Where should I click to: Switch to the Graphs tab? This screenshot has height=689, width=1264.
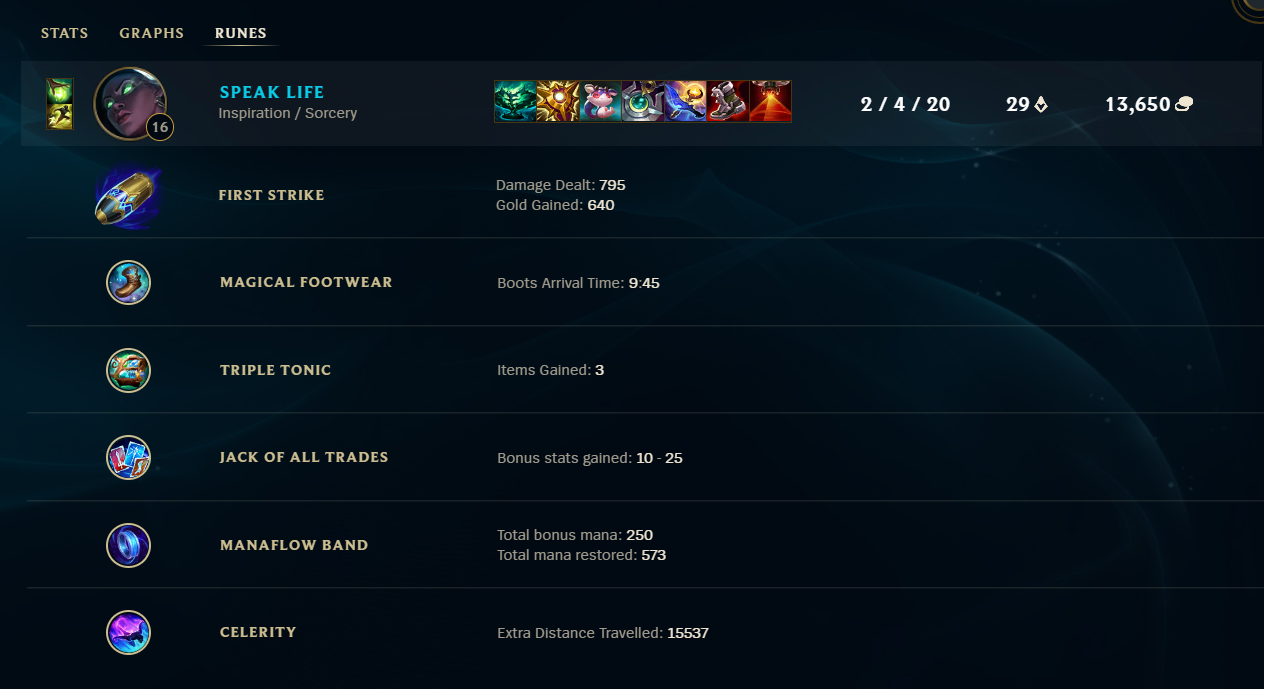pyautogui.click(x=152, y=33)
